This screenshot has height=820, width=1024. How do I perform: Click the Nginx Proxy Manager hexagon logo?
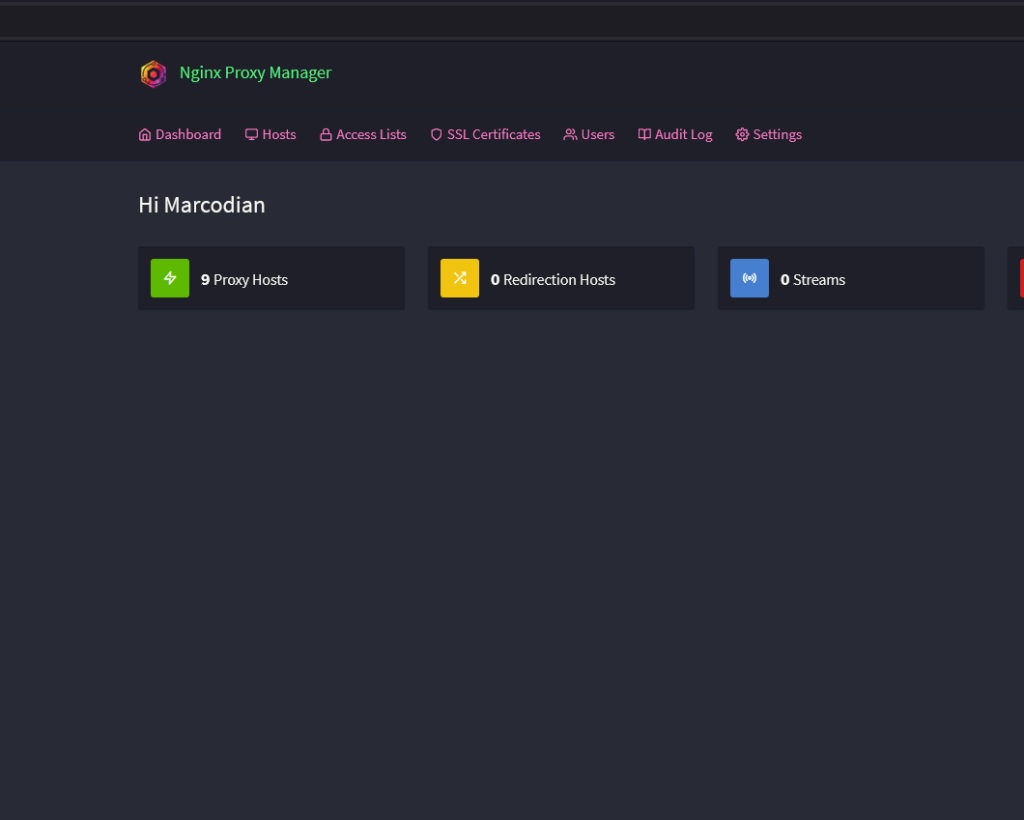(x=153, y=74)
